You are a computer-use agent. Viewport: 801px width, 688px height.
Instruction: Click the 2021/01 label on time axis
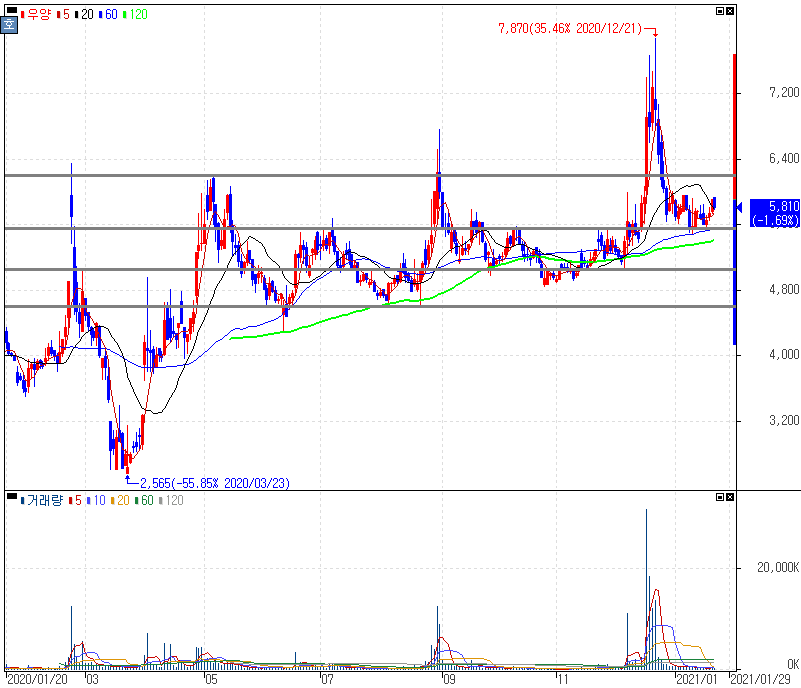(x=697, y=679)
